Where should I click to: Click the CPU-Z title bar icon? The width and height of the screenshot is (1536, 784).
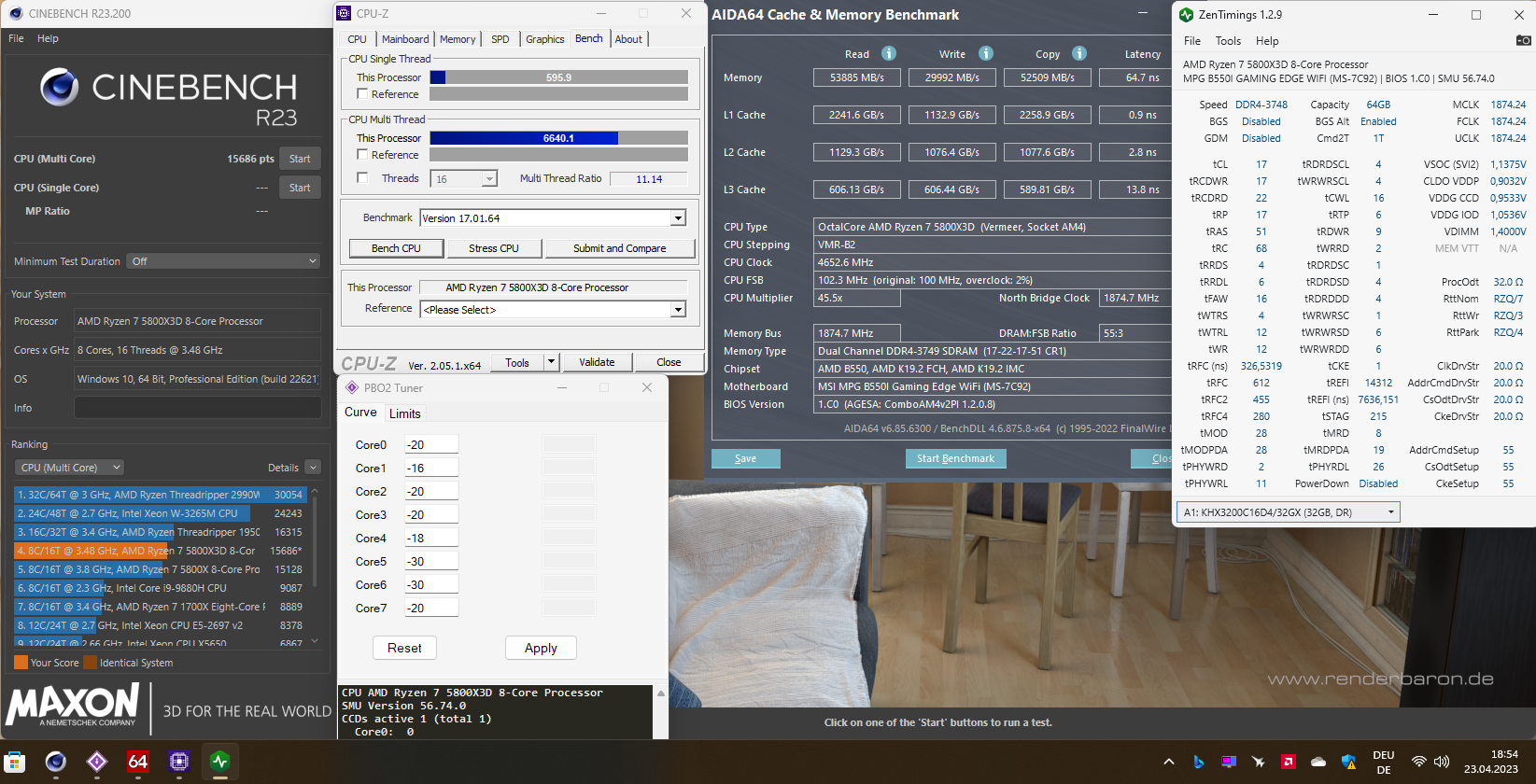[344, 13]
